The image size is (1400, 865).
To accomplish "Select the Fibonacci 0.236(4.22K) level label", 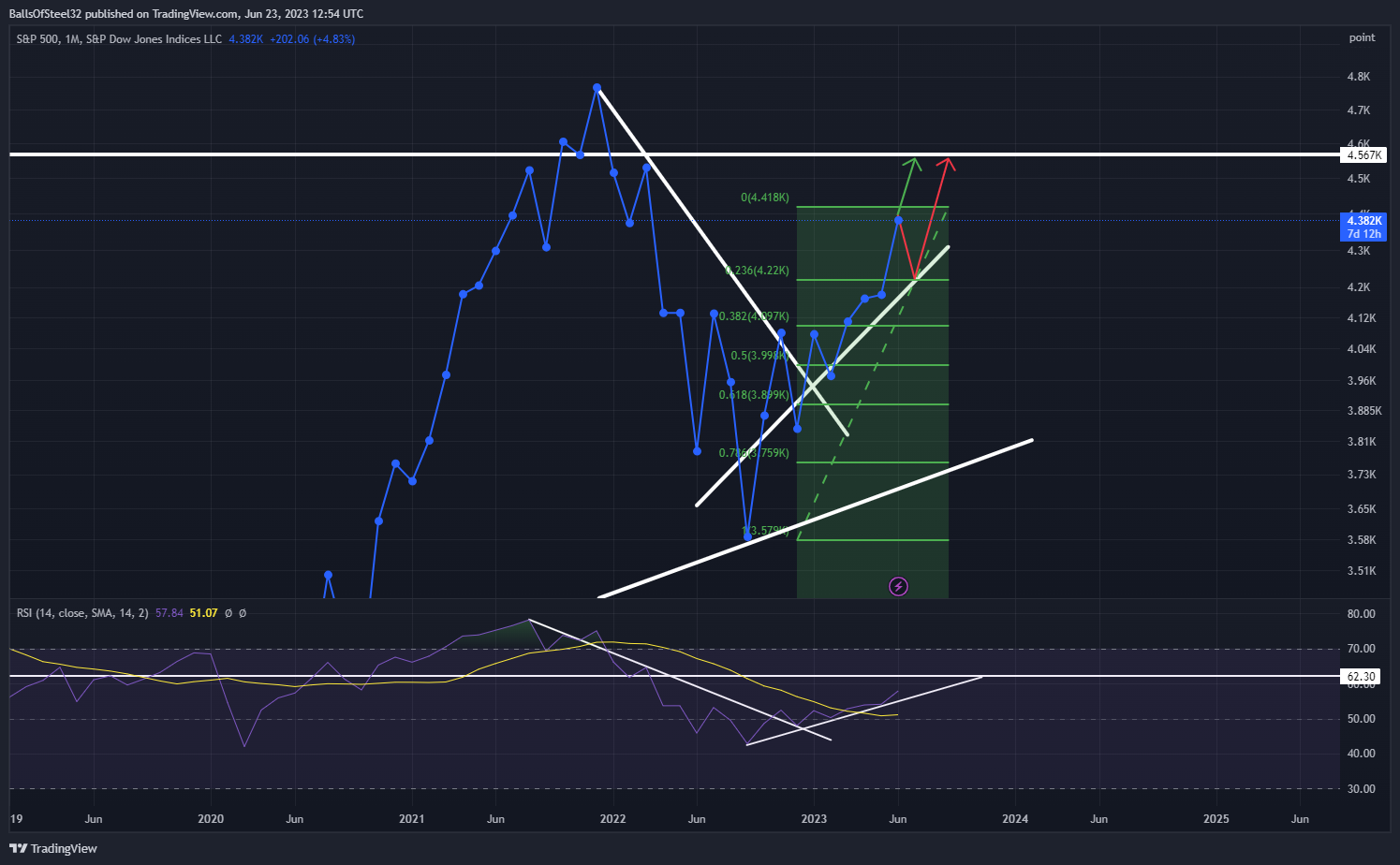I will 757,271.
